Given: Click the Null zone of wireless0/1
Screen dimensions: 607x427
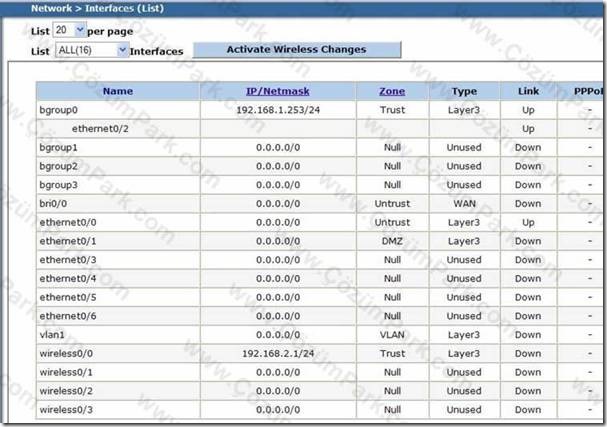Looking at the screenshot, I should (x=392, y=372).
